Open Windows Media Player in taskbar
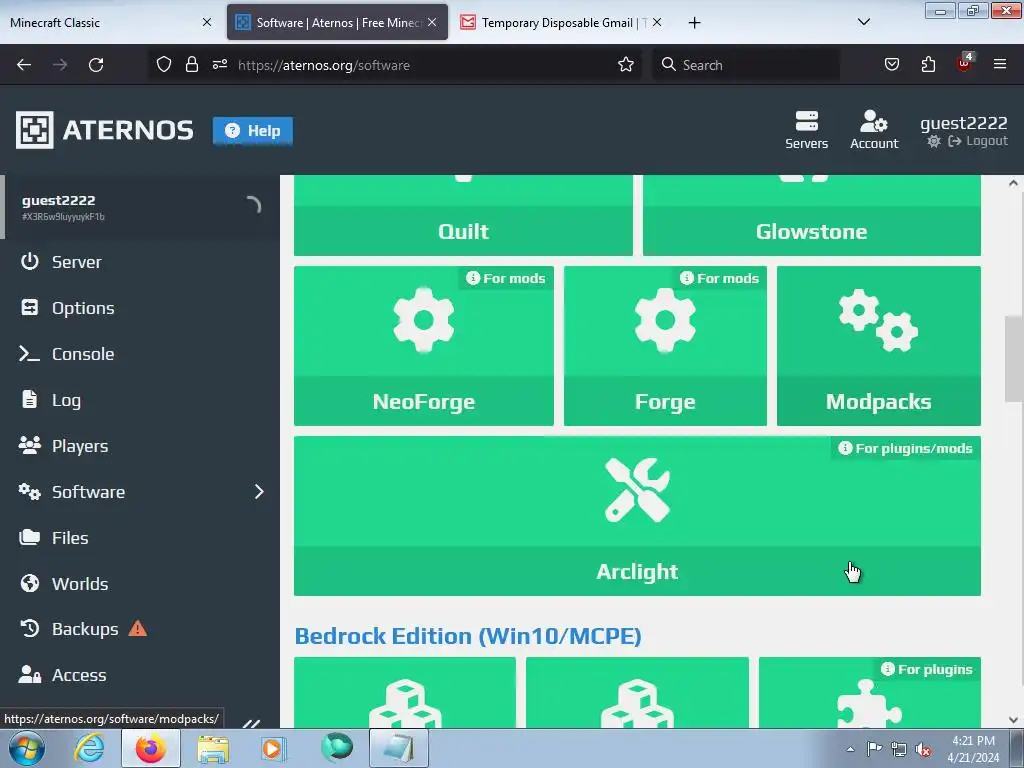The width and height of the screenshot is (1024, 768). coord(273,748)
